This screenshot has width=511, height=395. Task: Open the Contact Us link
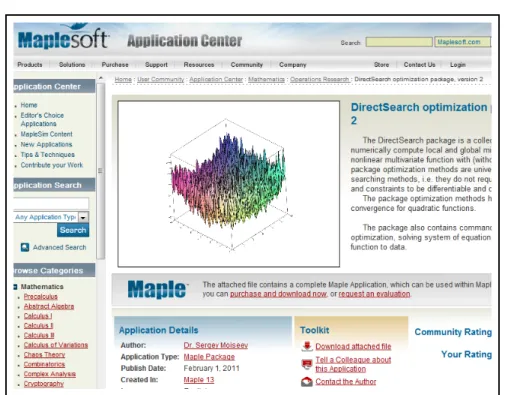coord(419,65)
